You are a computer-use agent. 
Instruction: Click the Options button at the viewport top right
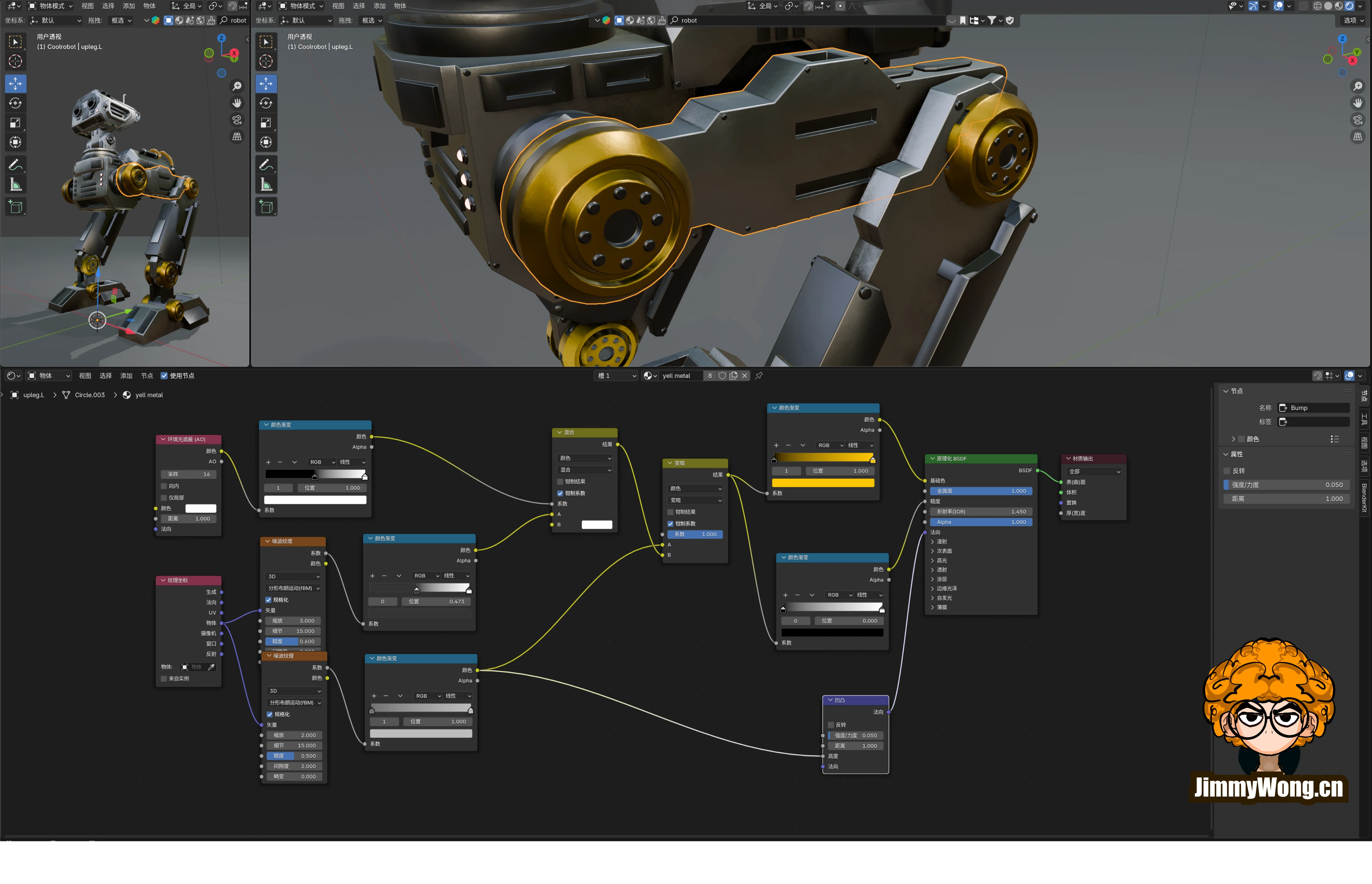coord(1353,20)
